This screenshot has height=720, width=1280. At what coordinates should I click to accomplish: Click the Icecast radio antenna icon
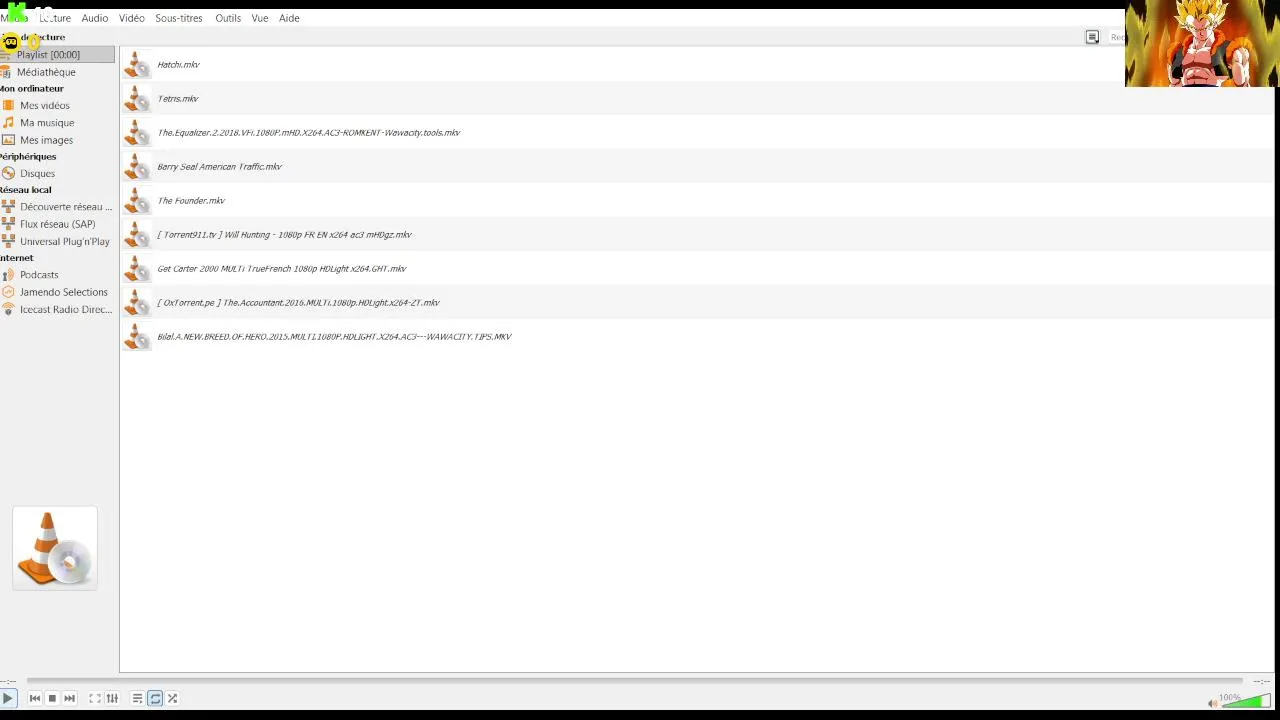pos(8,309)
